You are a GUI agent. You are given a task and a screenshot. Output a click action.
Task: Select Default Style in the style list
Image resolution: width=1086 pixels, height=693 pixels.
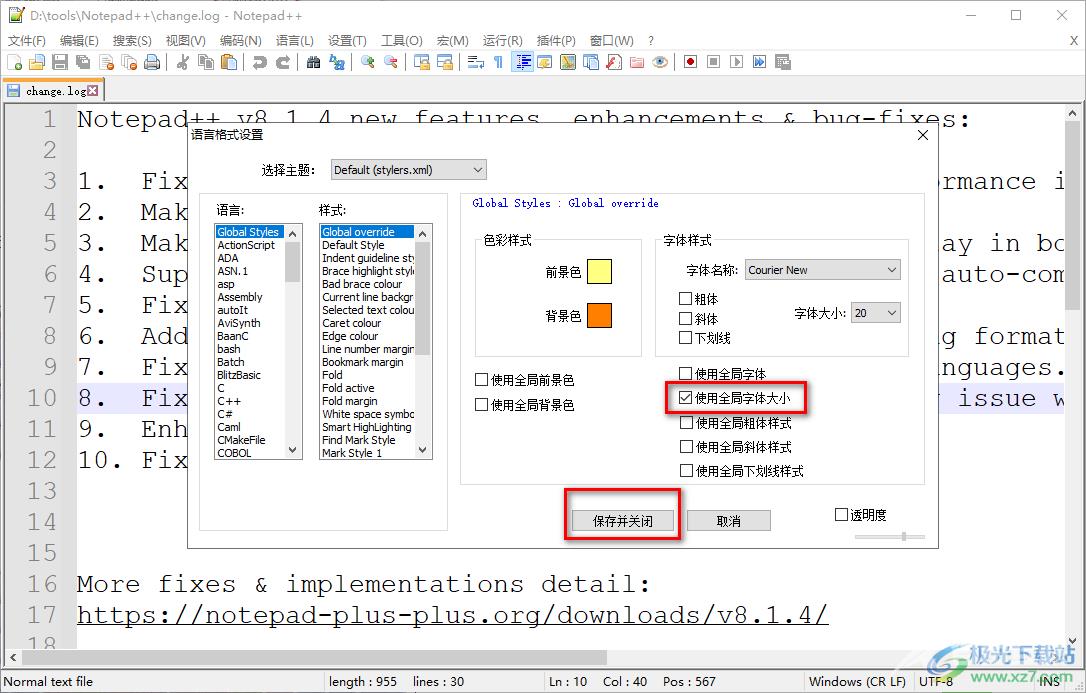(353, 245)
